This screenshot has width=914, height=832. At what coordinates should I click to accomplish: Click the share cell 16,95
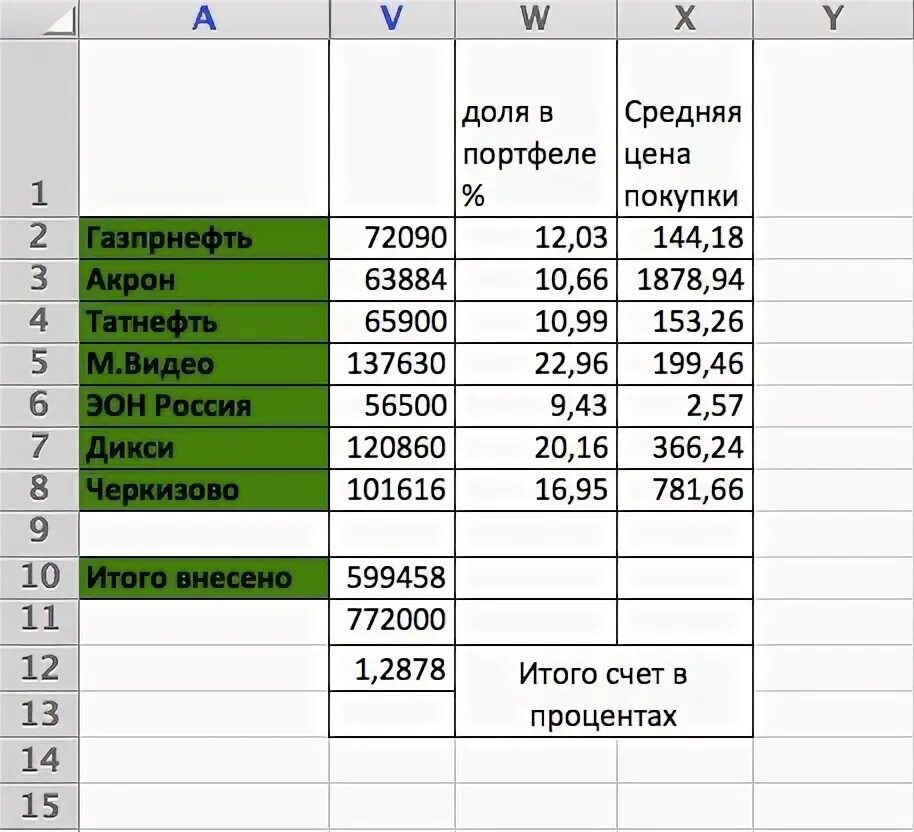tap(536, 490)
